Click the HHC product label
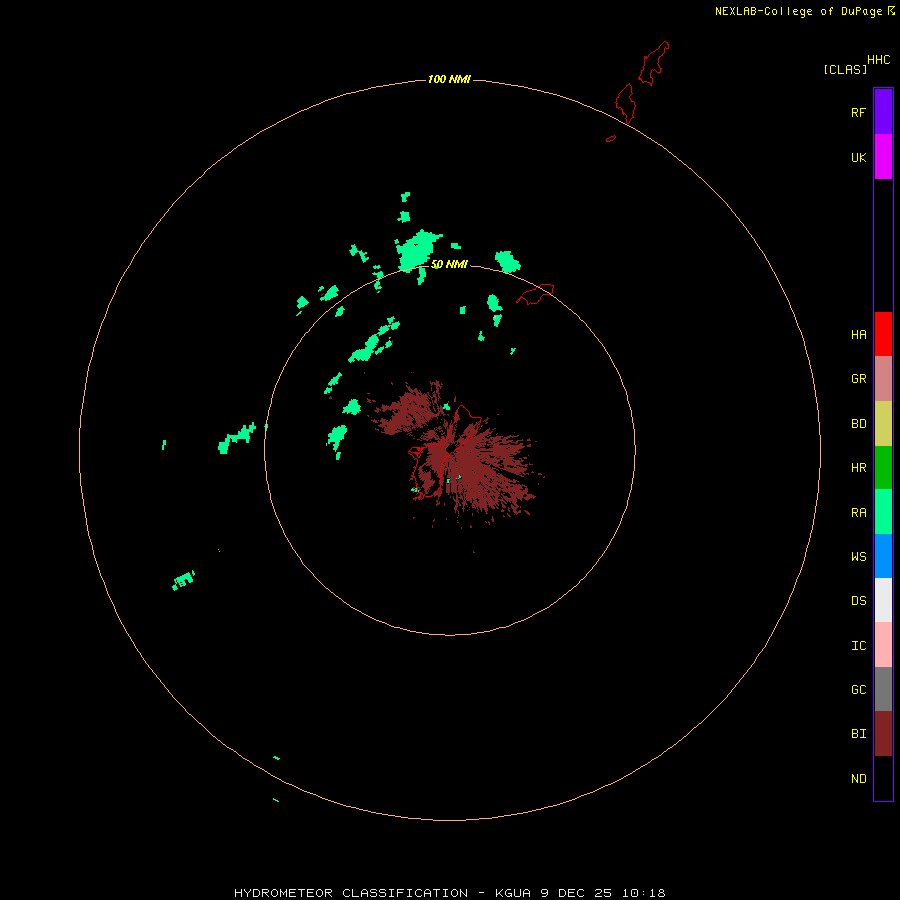The width and height of the screenshot is (900, 900). (878, 60)
